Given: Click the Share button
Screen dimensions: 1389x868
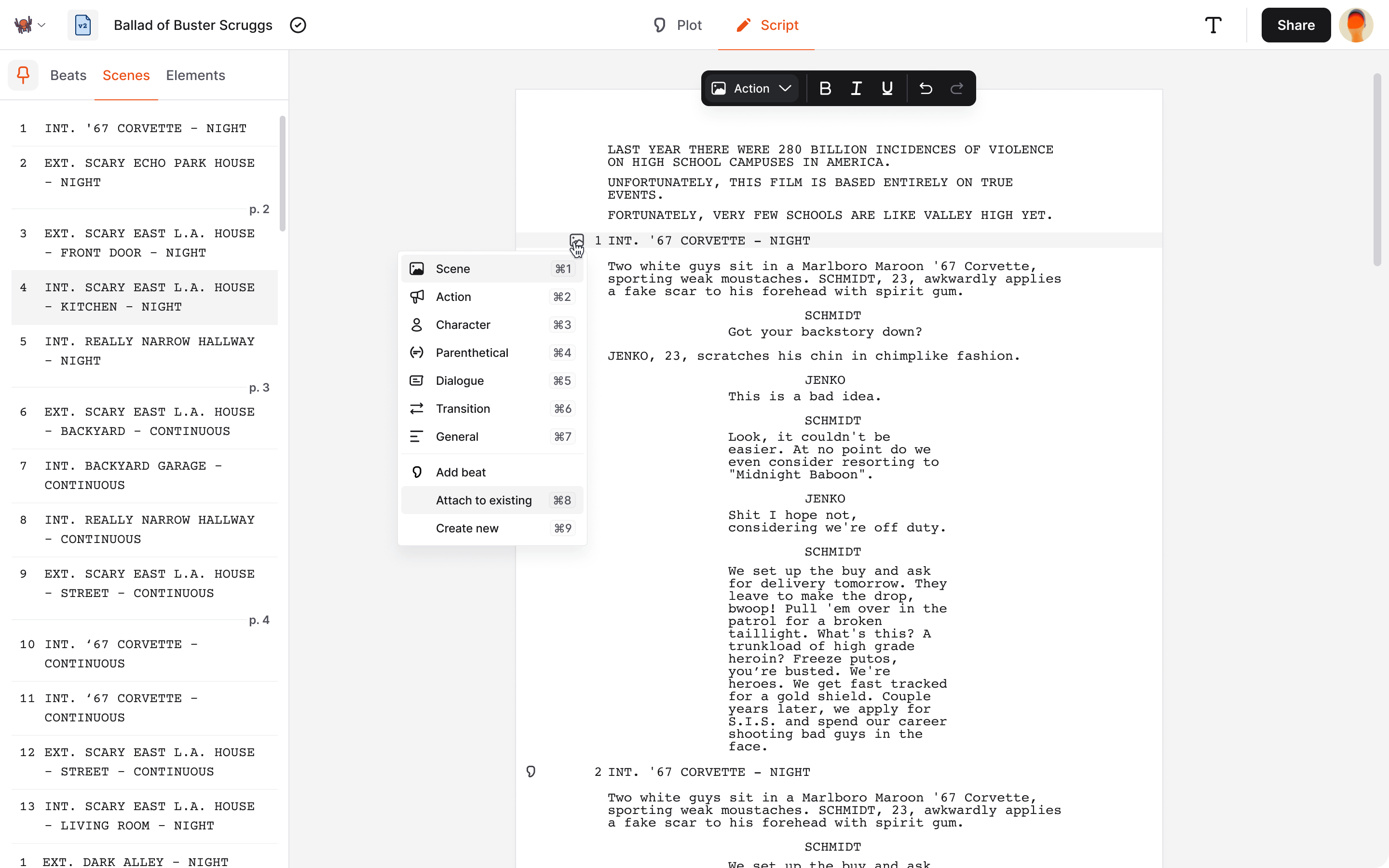Looking at the screenshot, I should click(1295, 25).
